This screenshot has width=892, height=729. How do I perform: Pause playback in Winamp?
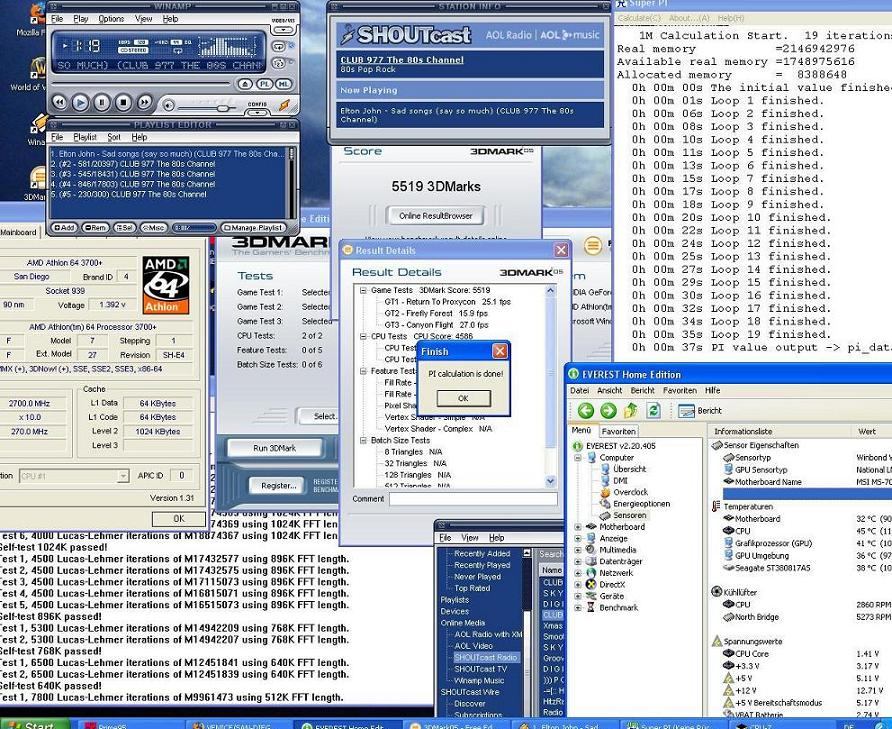point(102,102)
